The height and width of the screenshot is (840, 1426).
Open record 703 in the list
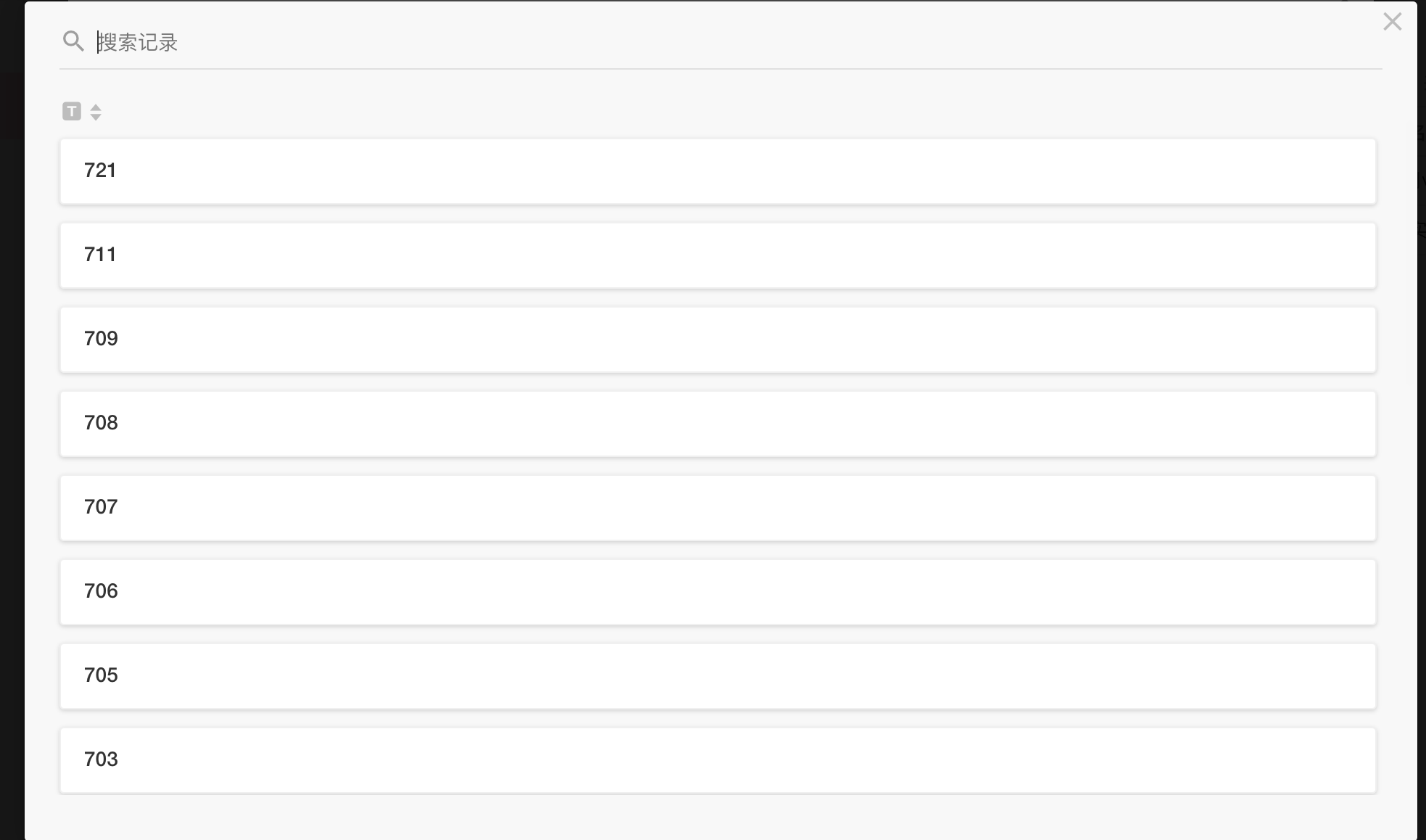pos(717,760)
